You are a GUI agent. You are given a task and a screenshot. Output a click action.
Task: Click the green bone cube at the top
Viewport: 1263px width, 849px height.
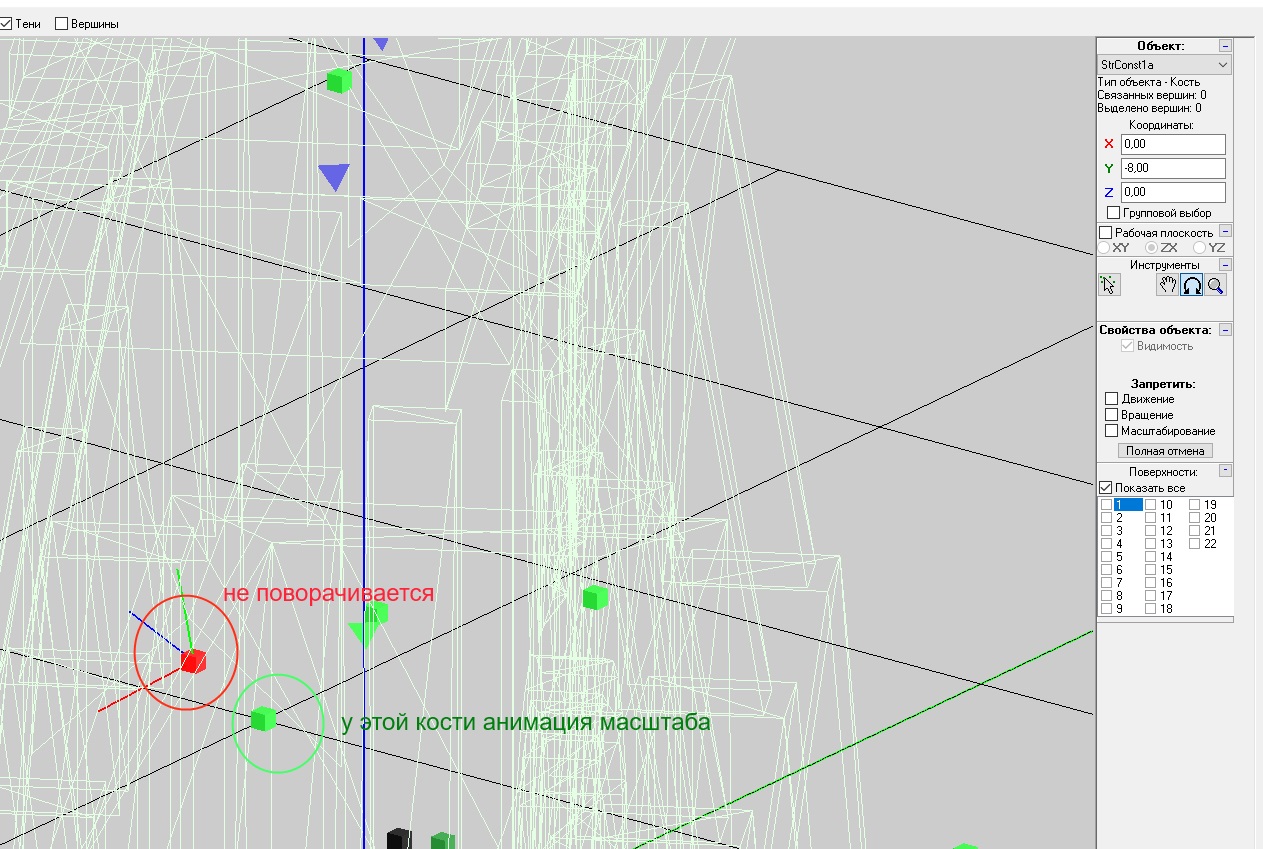(x=340, y=81)
